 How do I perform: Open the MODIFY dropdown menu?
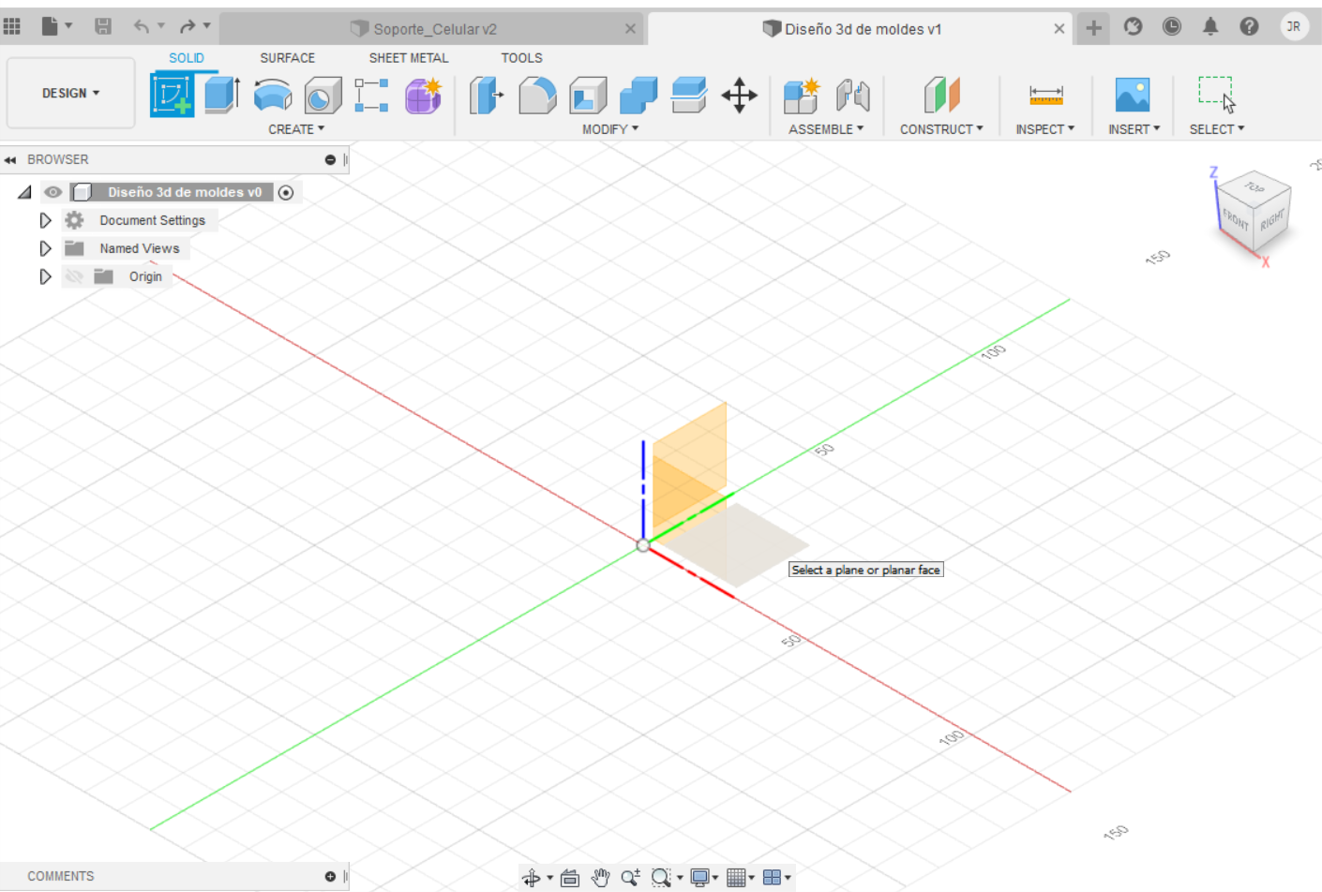[610, 129]
